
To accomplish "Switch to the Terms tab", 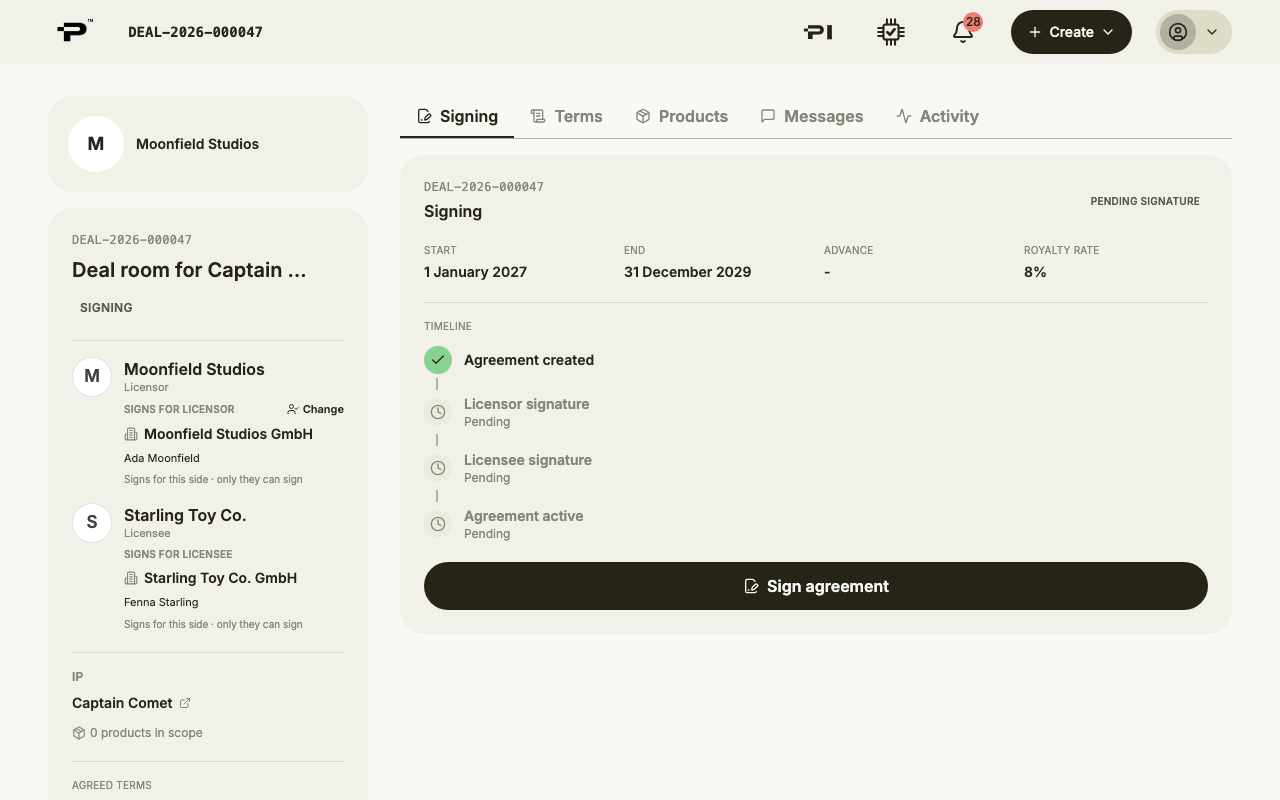I will tap(566, 116).
